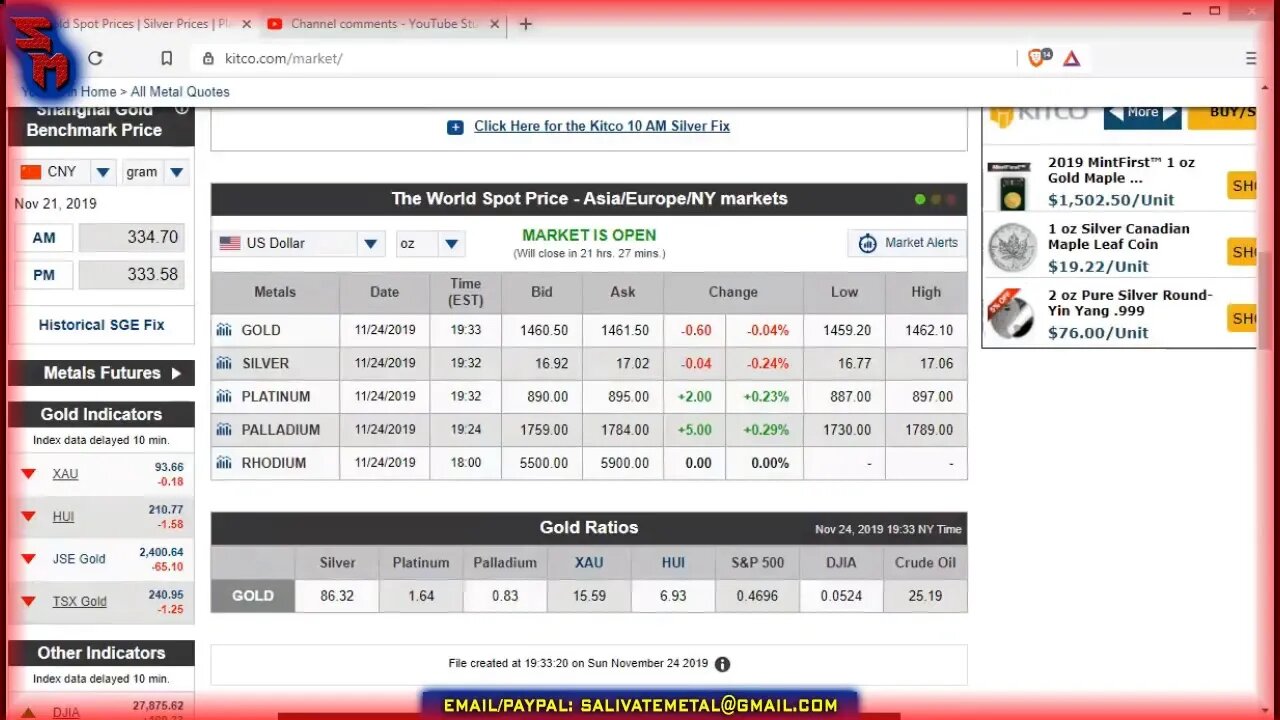Click the China flag icon

[x=31, y=172]
